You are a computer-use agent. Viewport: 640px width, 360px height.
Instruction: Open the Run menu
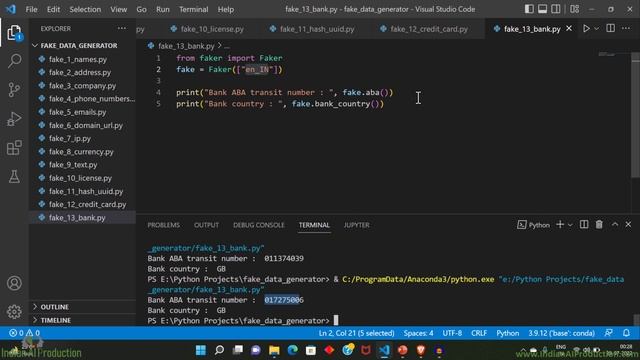coord(162,9)
